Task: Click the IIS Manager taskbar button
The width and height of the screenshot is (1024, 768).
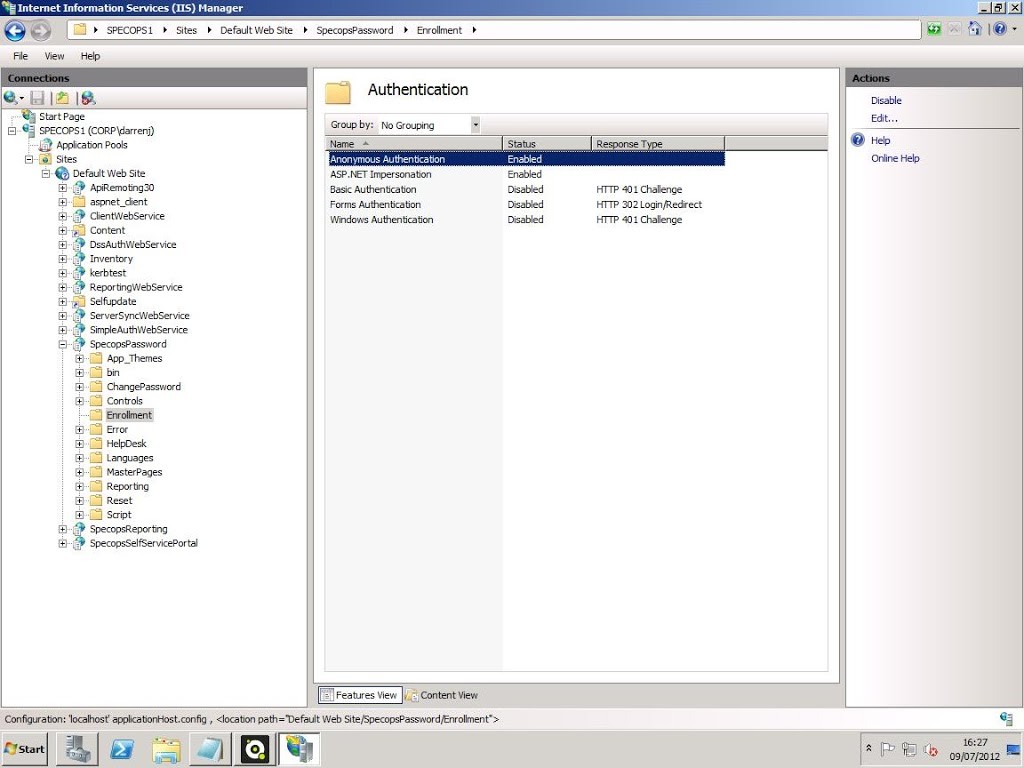Action: pos(300,748)
